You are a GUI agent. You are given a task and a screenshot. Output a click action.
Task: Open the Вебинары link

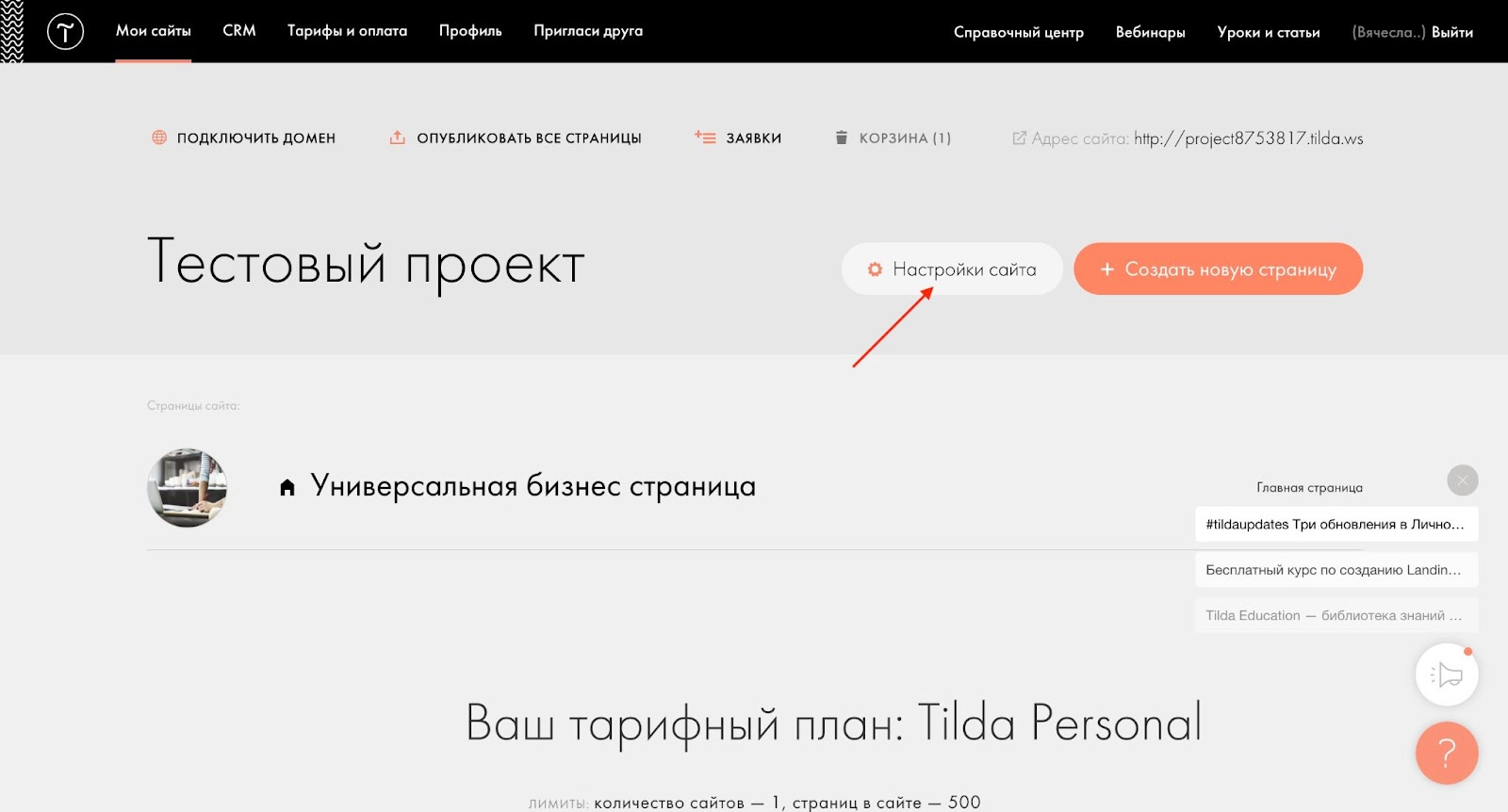[x=1150, y=32]
